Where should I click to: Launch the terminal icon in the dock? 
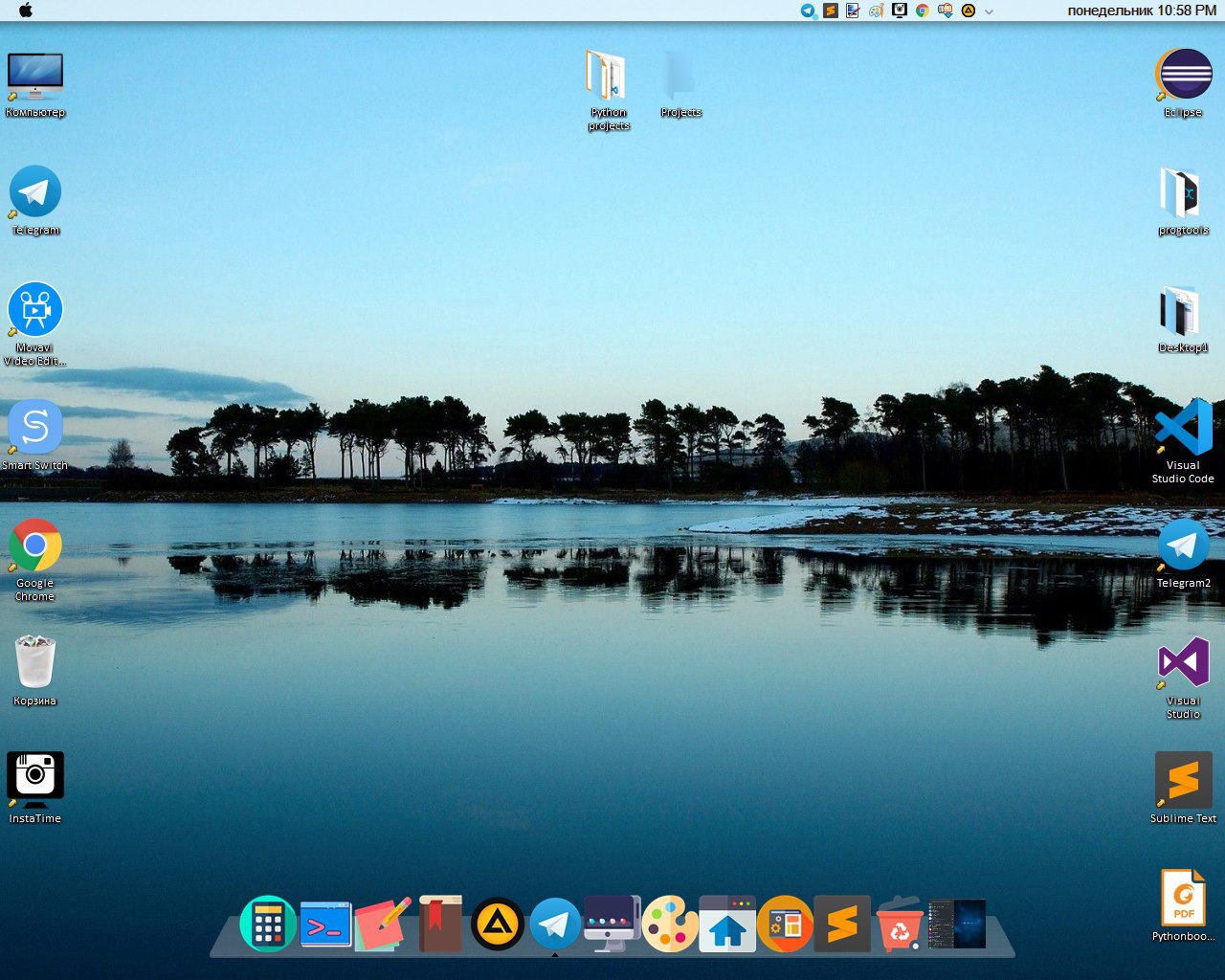(325, 924)
